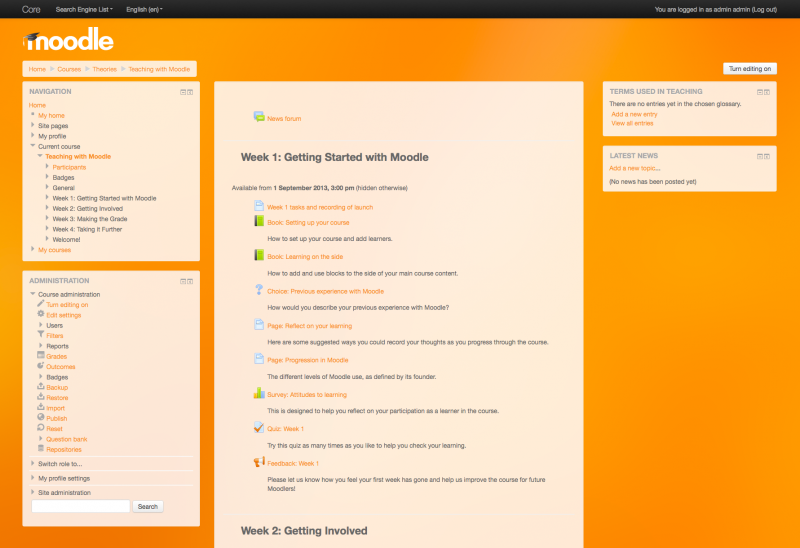800x548 pixels.
Task: Expand Switch role to... section
Action: click(x=33, y=463)
